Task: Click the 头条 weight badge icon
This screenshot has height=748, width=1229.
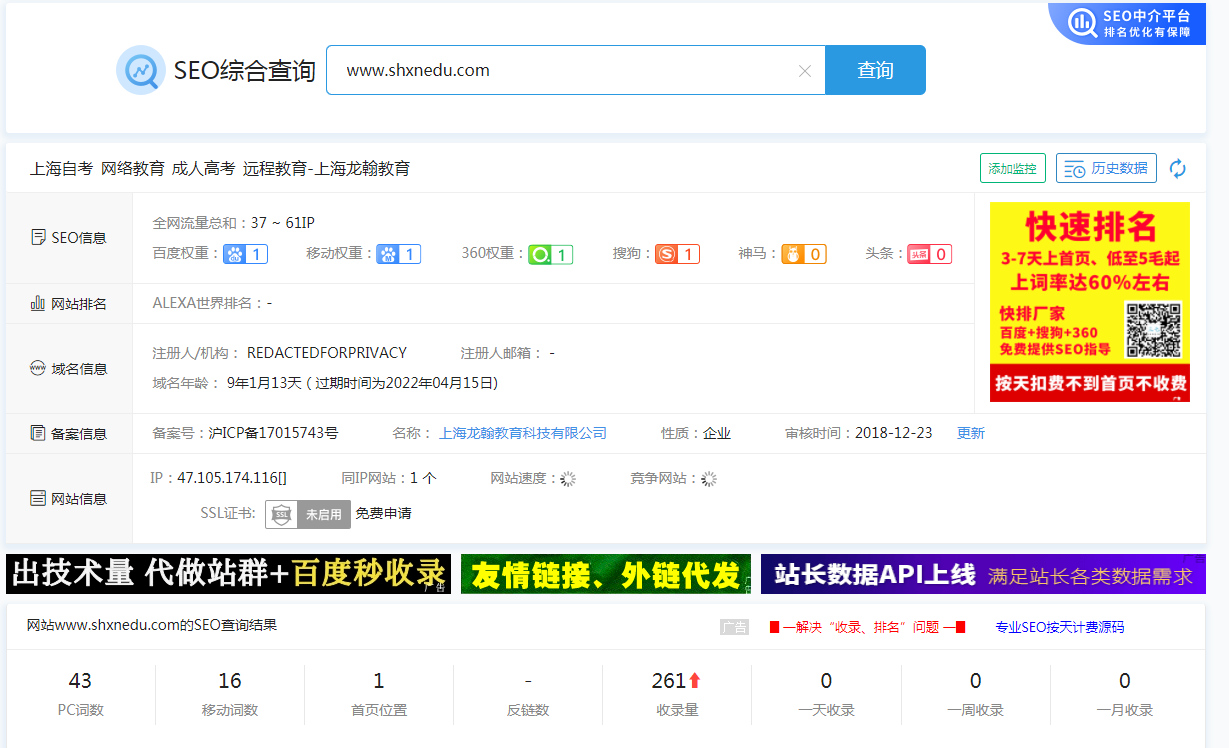Action: 919,254
